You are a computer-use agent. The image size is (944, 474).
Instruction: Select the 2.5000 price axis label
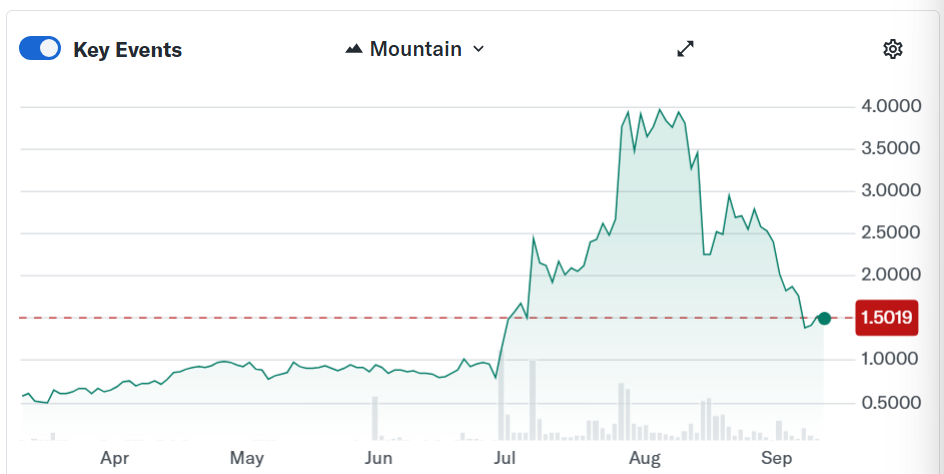890,232
